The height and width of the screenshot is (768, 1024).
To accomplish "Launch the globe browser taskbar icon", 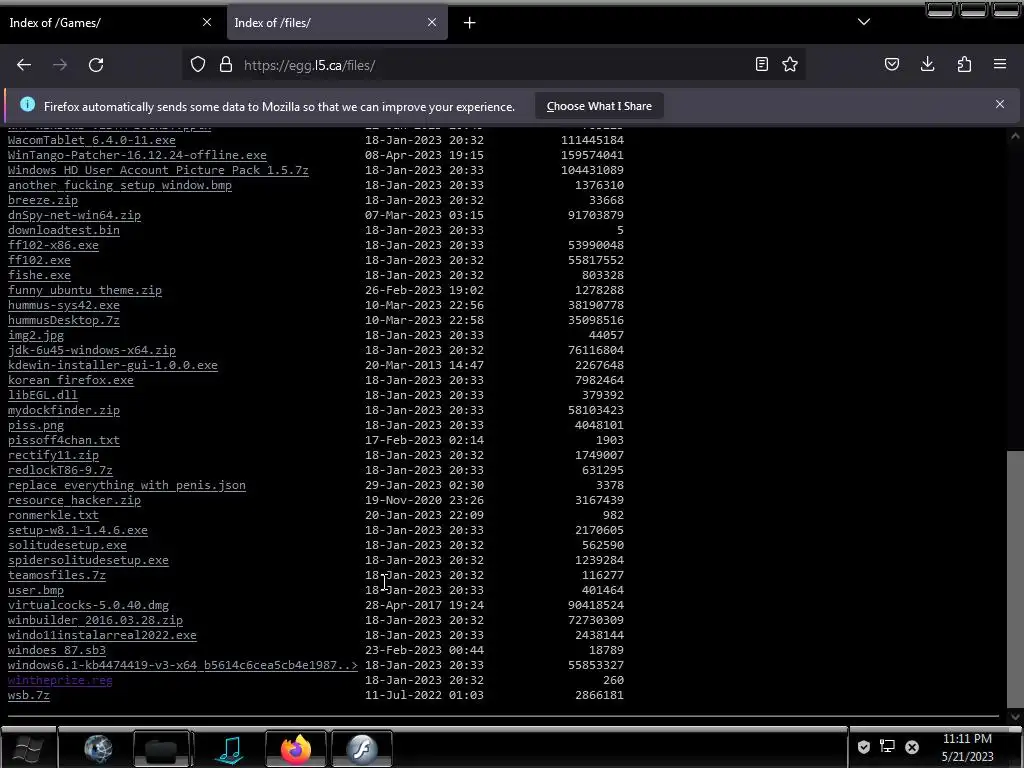I will [x=98, y=748].
